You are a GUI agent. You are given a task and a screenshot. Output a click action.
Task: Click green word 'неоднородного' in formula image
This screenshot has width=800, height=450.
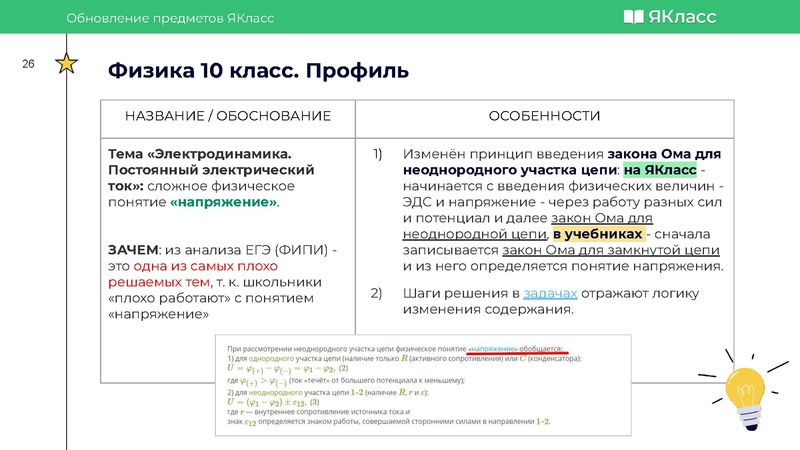click(x=276, y=393)
